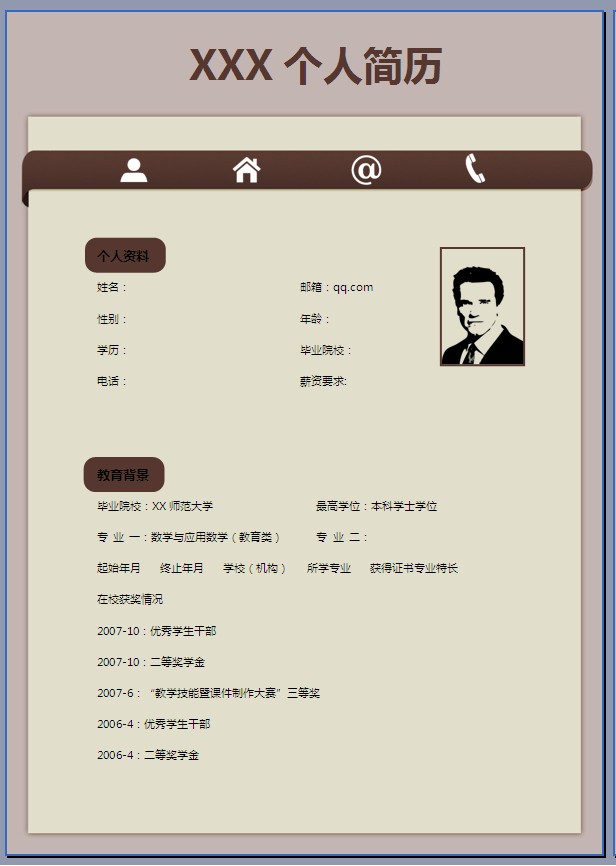Click the telephone handset icon
The height and width of the screenshot is (866, 616).
coord(475,168)
